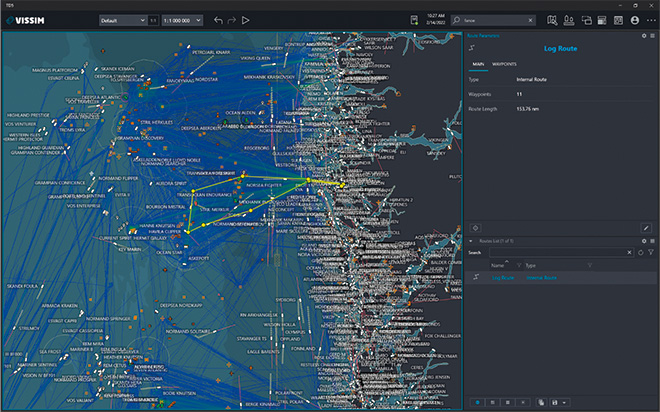The width and height of the screenshot is (660, 412).
Task: Click the second bottom toolbar list button
Action: click(x=492, y=402)
